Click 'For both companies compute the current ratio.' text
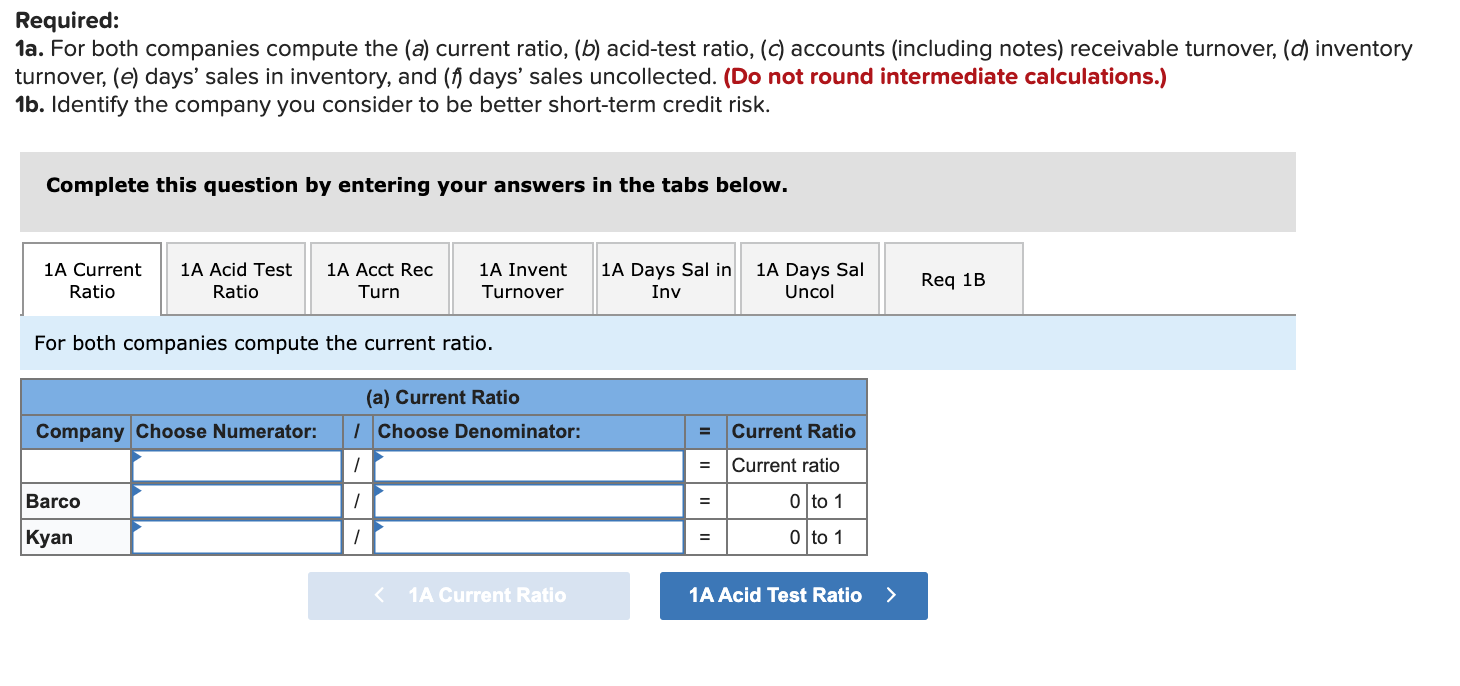1460x686 pixels. click(263, 343)
